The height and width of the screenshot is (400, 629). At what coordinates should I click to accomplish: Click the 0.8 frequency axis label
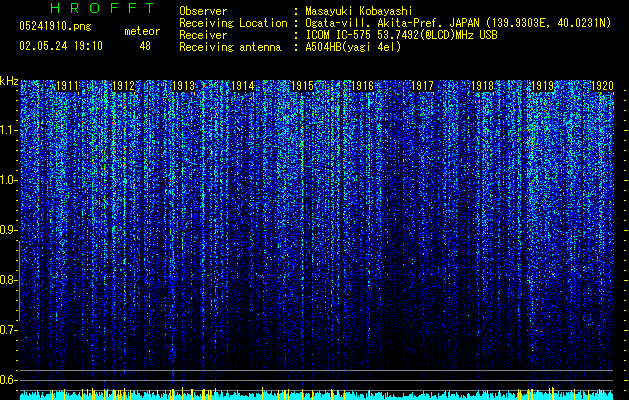click(x=8, y=280)
